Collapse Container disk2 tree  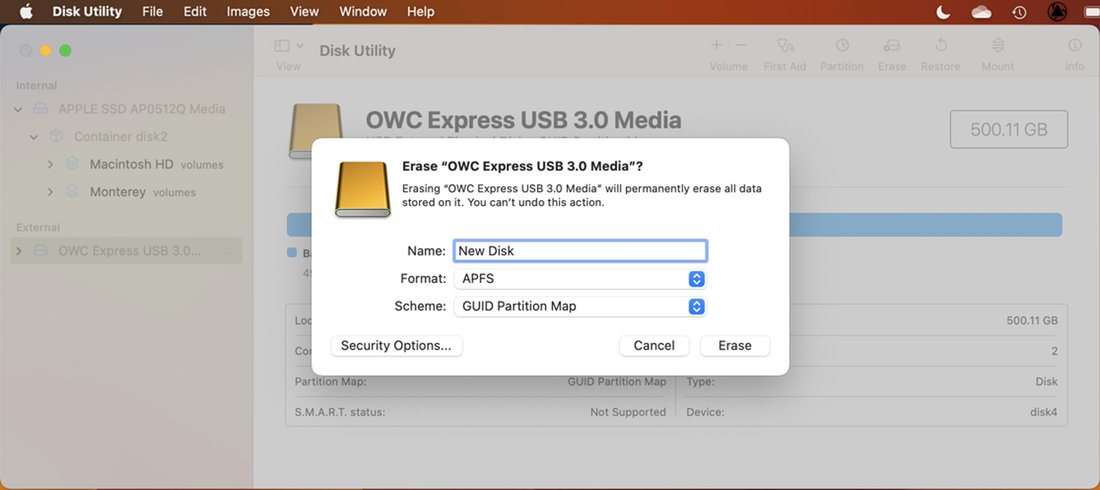point(34,137)
